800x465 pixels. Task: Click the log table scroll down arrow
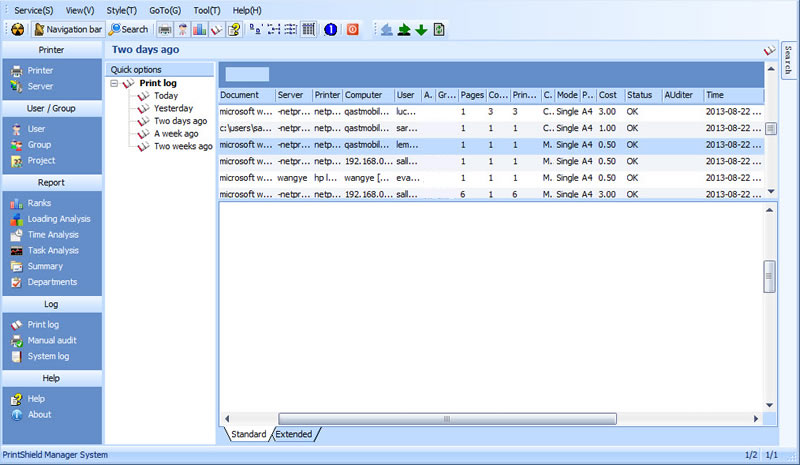pyautogui.click(x=771, y=192)
